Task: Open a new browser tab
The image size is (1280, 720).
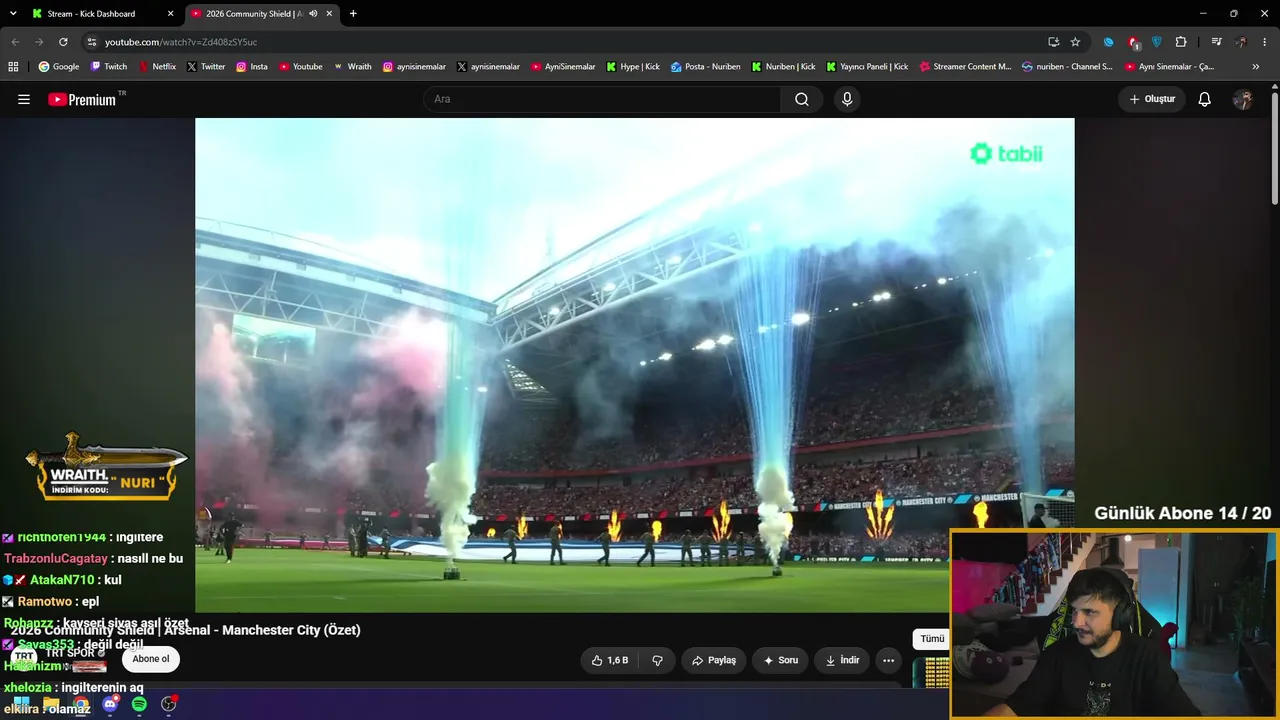Action: coord(353,14)
